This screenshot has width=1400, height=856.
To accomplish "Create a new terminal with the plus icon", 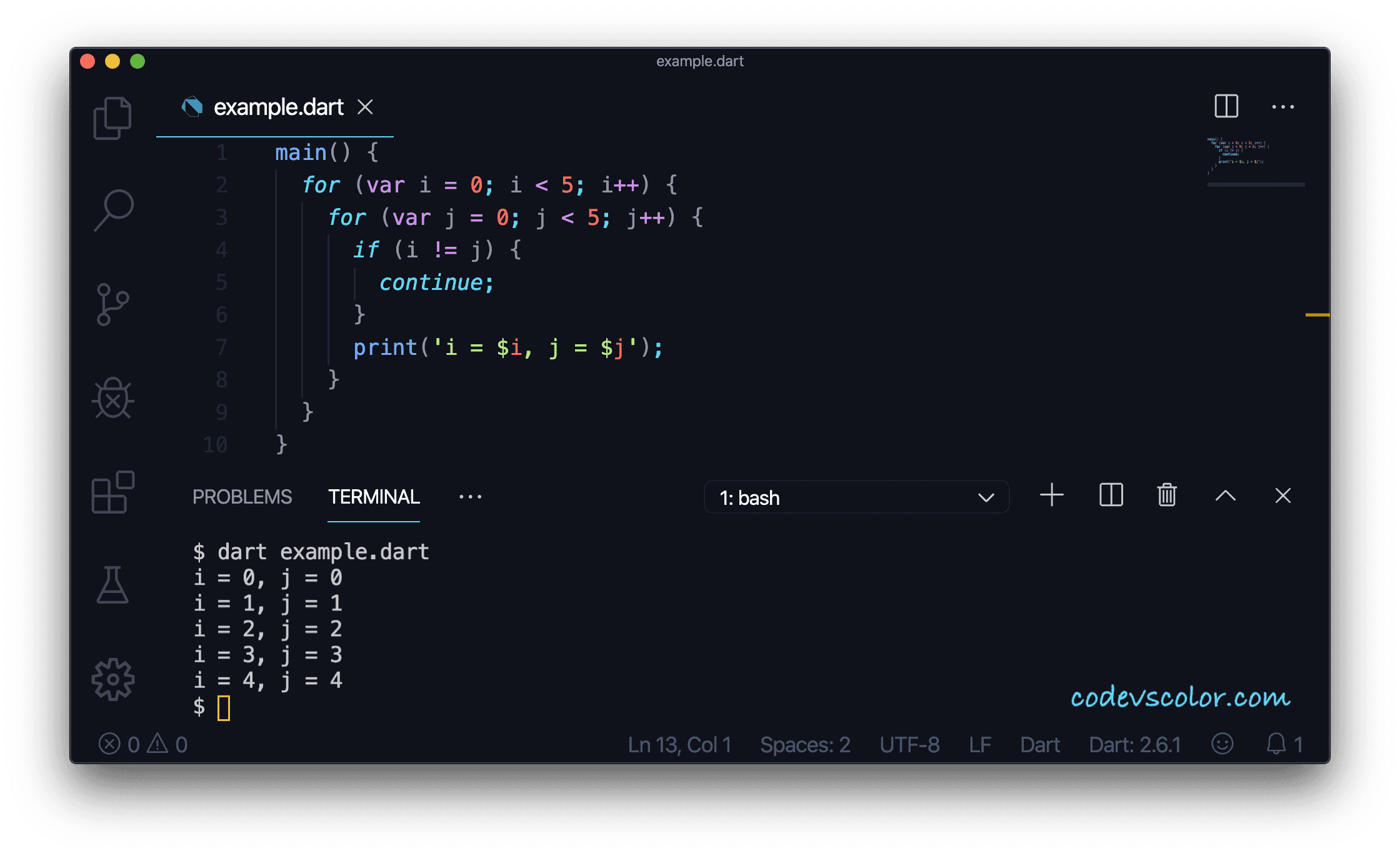I will (1052, 495).
